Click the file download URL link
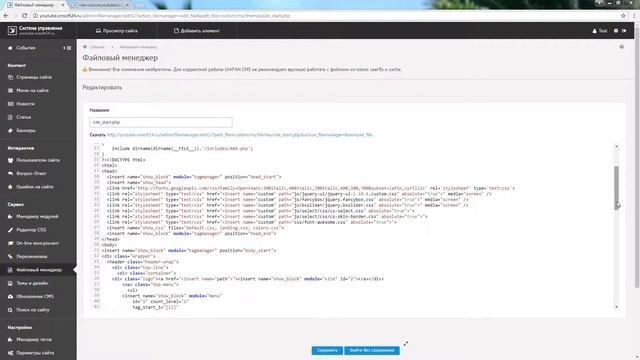Image resolution: width=640 pixels, height=360 pixels. click(240, 135)
